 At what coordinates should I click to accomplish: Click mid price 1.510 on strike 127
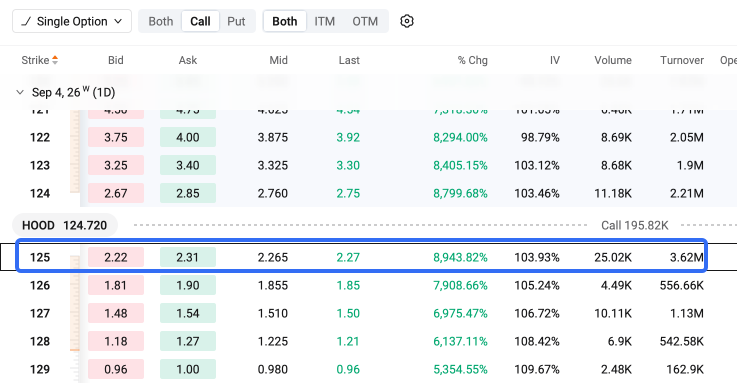point(273,313)
